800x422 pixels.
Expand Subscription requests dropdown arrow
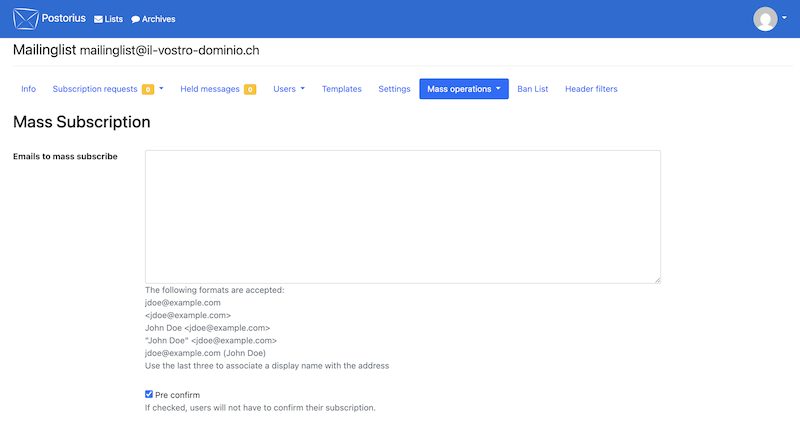(x=161, y=88)
